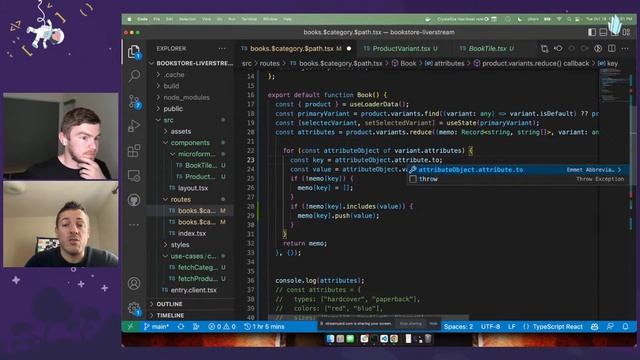Image resolution: width=640 pixels, height=360 pixels.
Task: Switch to ProductVariant.tsx tab
Action: pyautogui.click(x=401, y=49)
